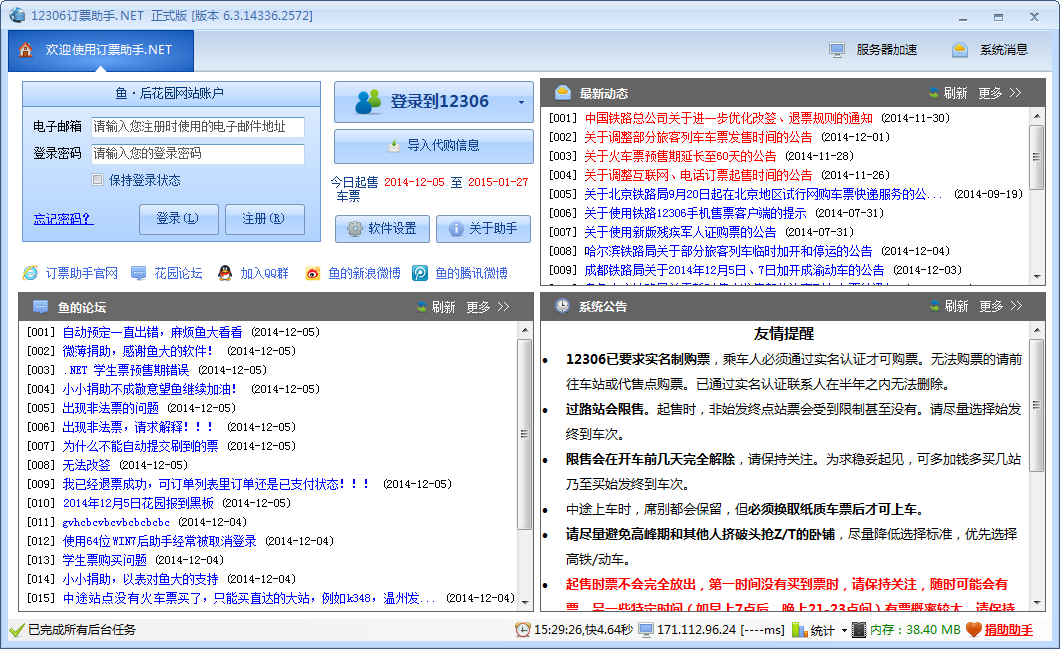Click the refresh icon in 系统公告 panel
The image size is (1060, 649).
tap(934, 306)
